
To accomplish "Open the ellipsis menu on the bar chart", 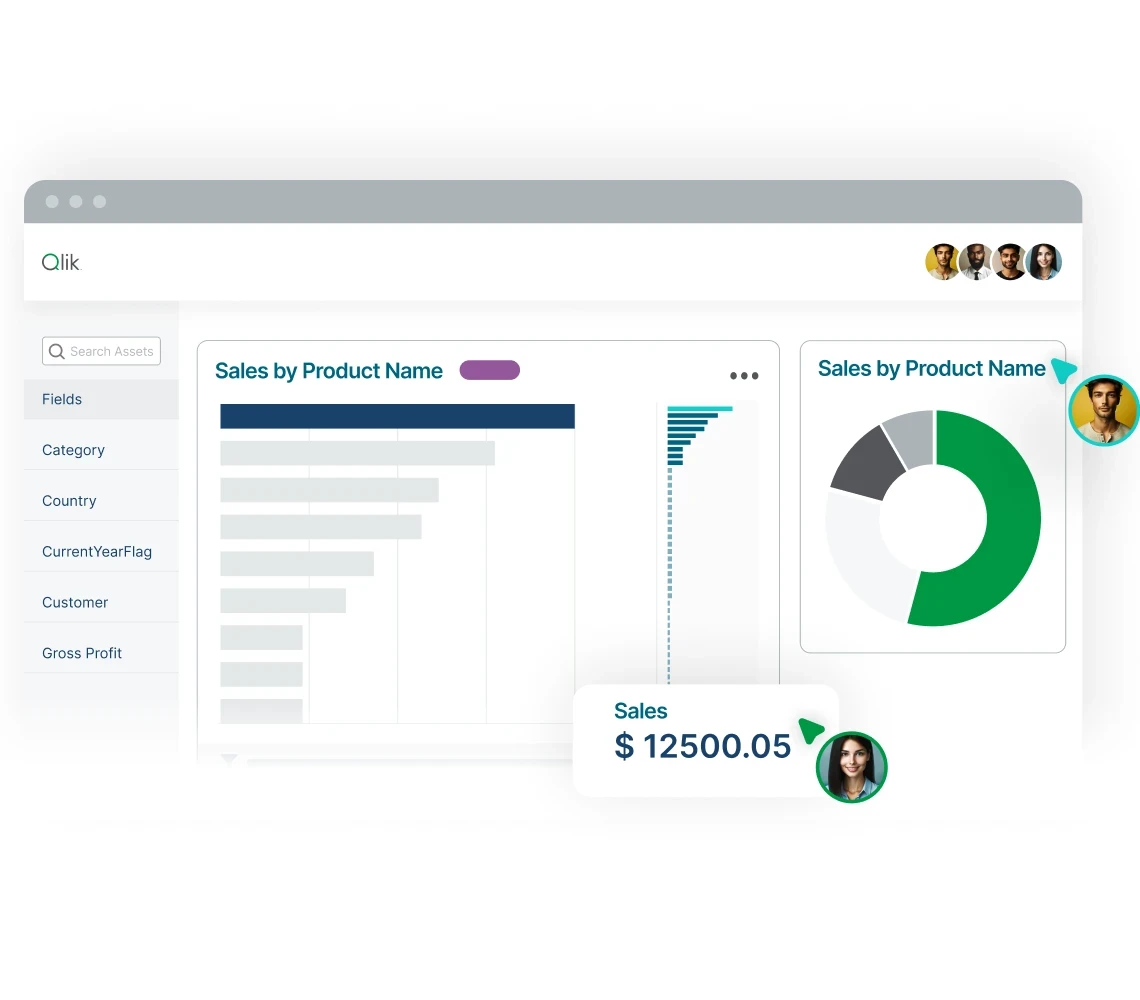I will [744, 376].
